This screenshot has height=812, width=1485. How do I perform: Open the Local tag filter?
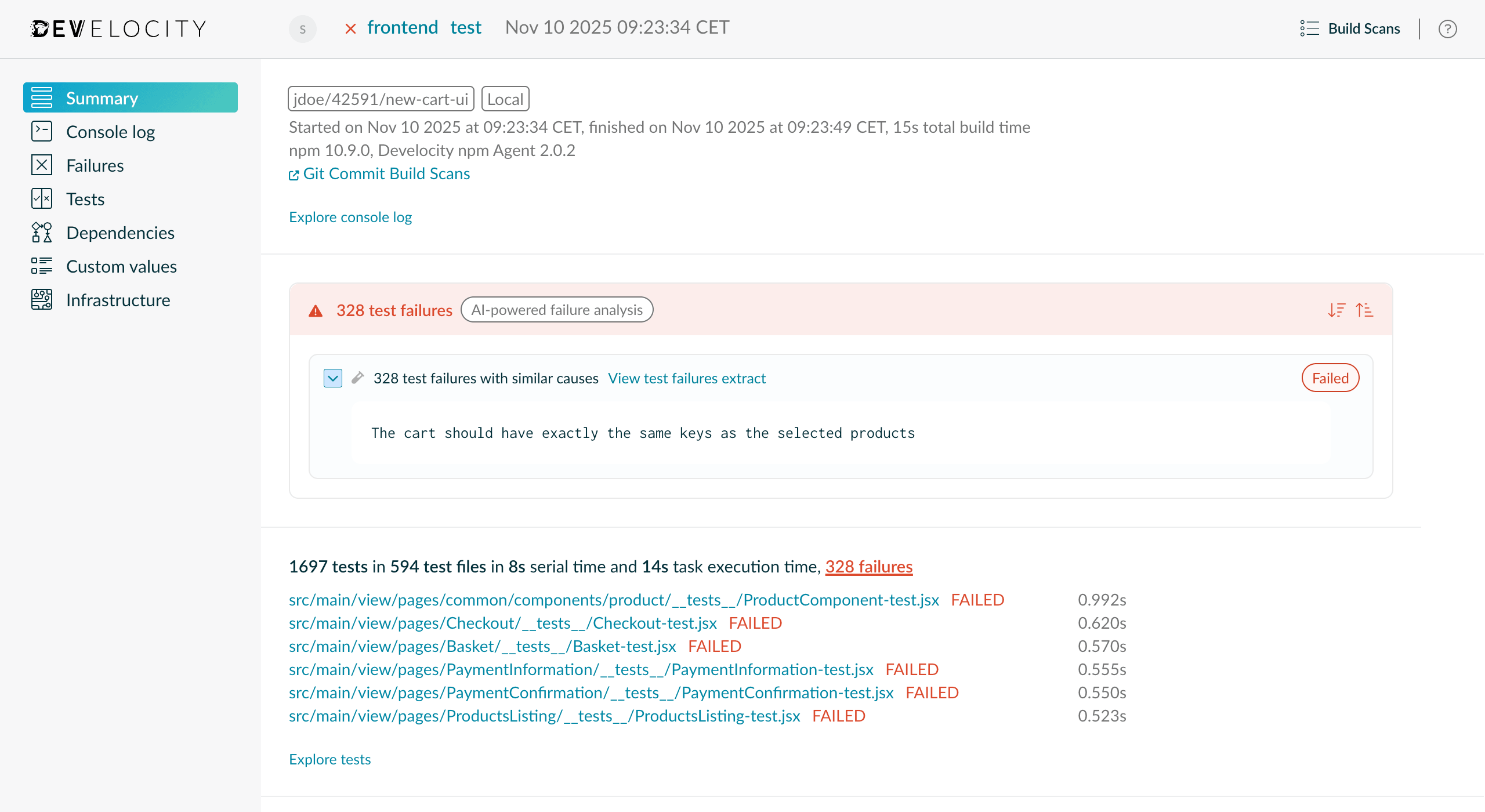point(505,99)
